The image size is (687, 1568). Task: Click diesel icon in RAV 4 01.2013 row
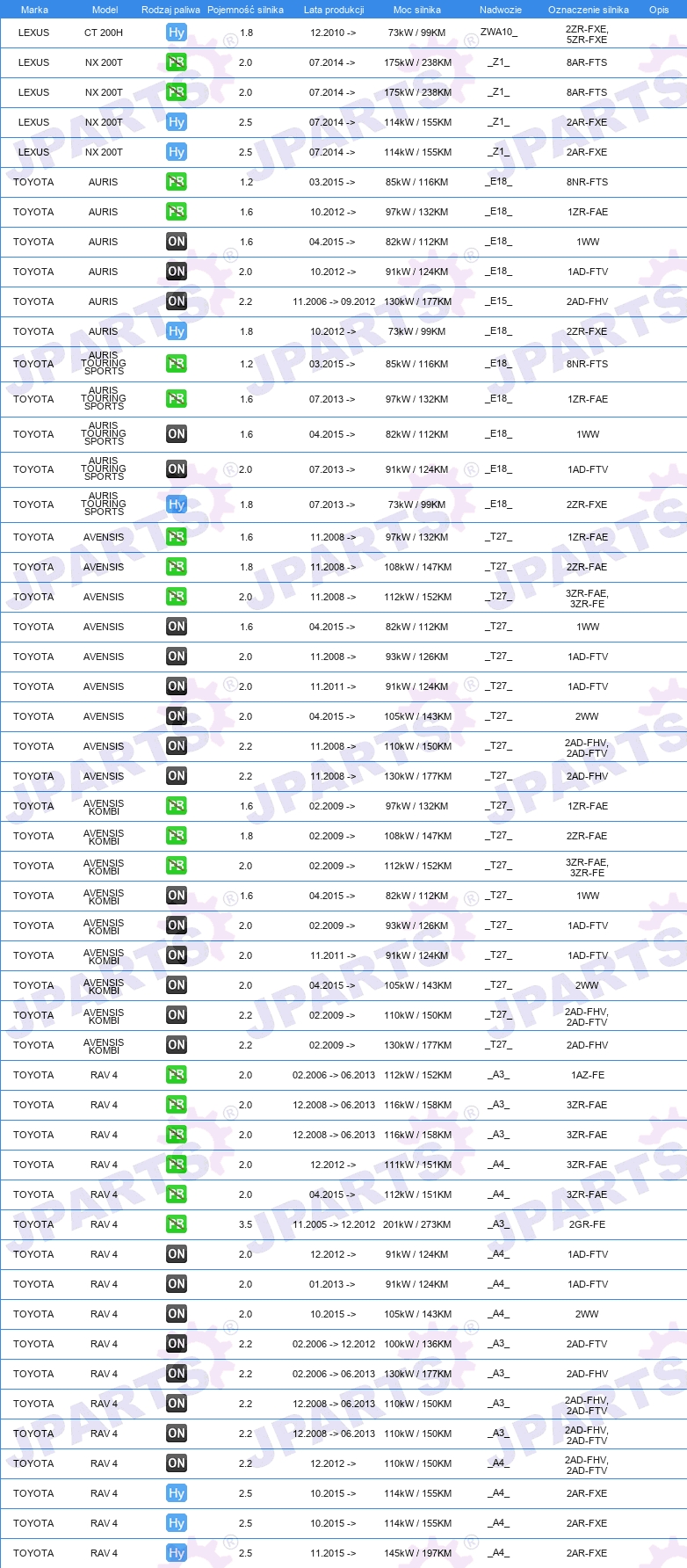tap(177, 1284)
